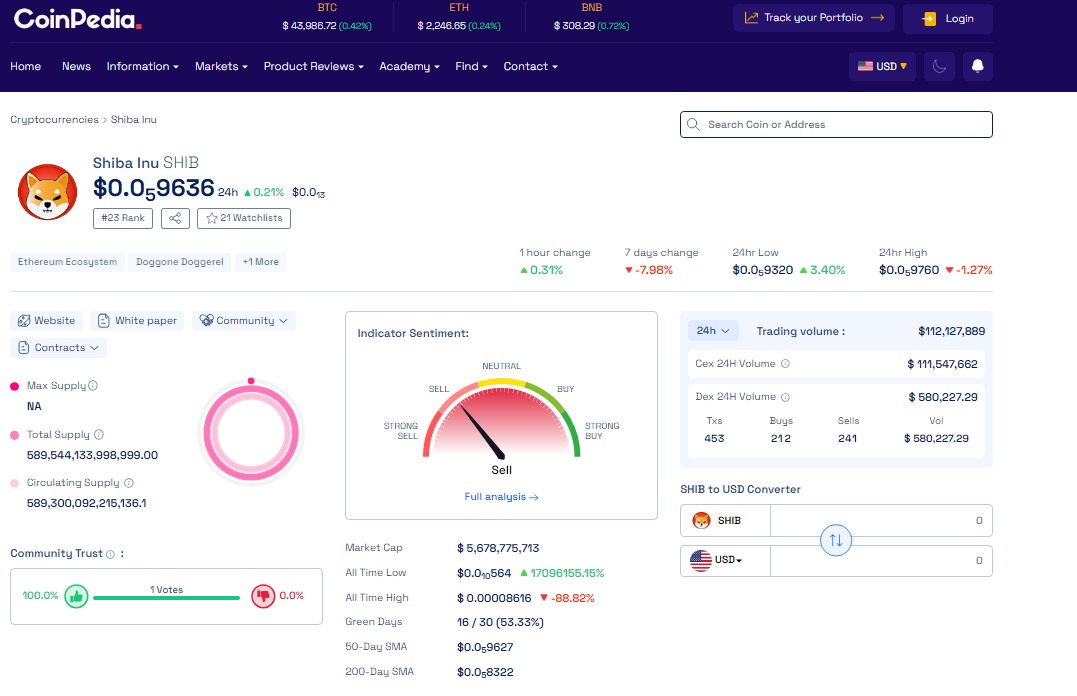The width and height of the screenshot is (1077, 696).
Task: Expand the Academy menu
Action: [x=409, y=67]
